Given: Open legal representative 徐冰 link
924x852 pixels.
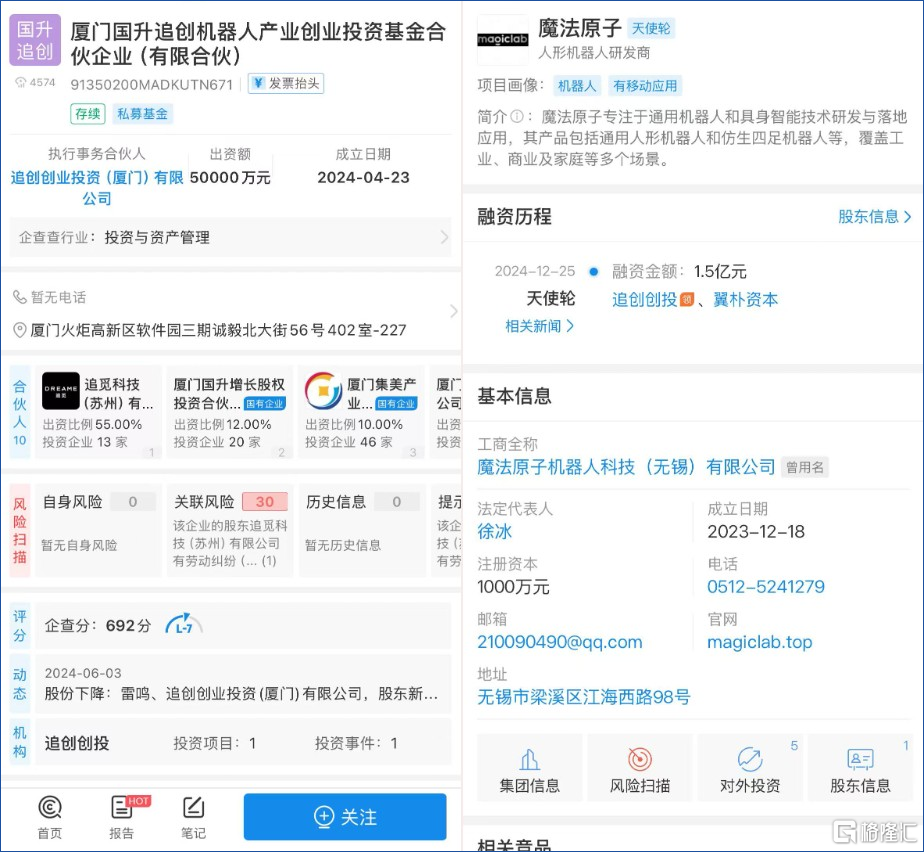Looking at the screenshot, I should [494, 531].
